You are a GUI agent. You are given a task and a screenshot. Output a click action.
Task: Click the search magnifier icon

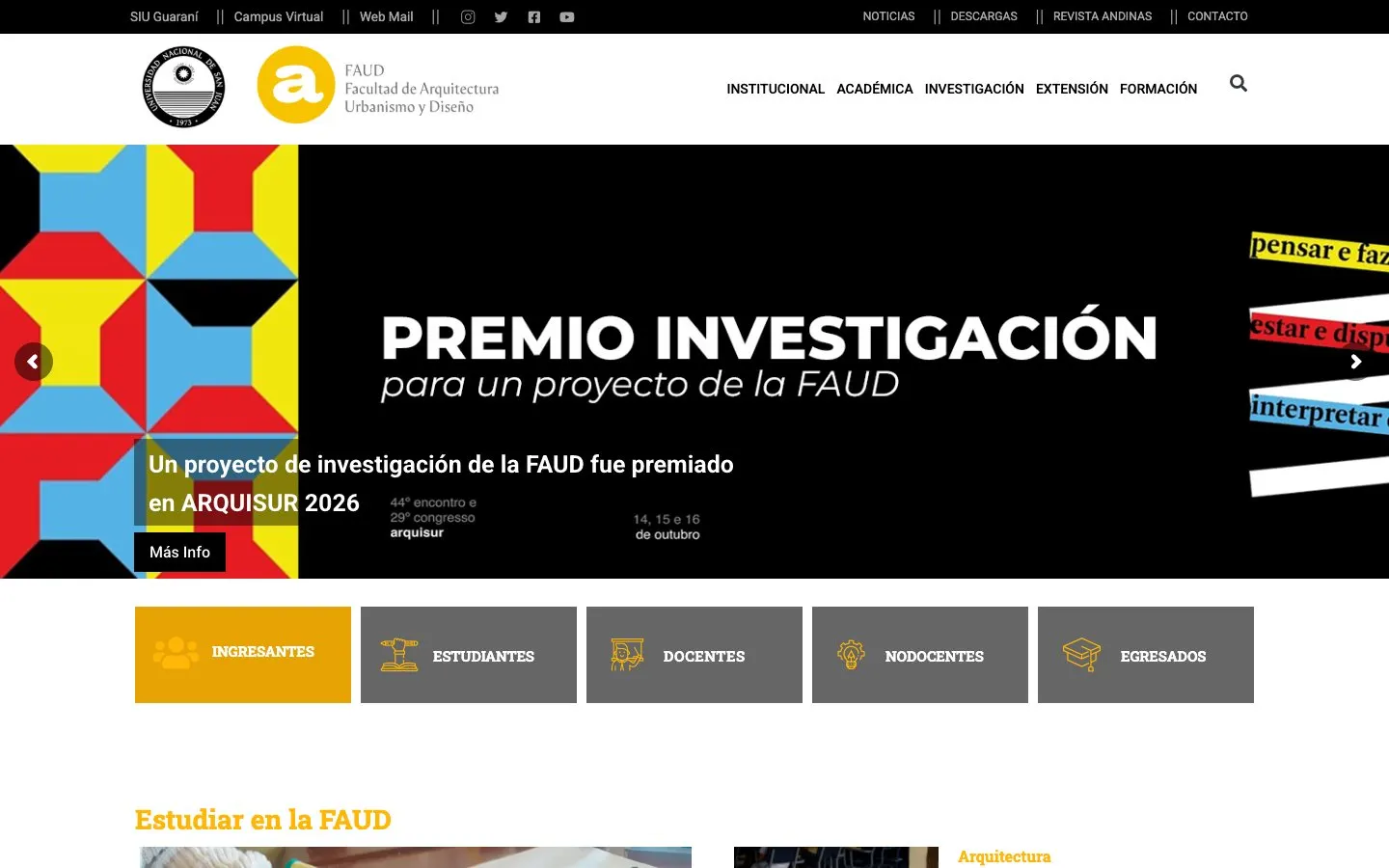(x=1239, y=84)
